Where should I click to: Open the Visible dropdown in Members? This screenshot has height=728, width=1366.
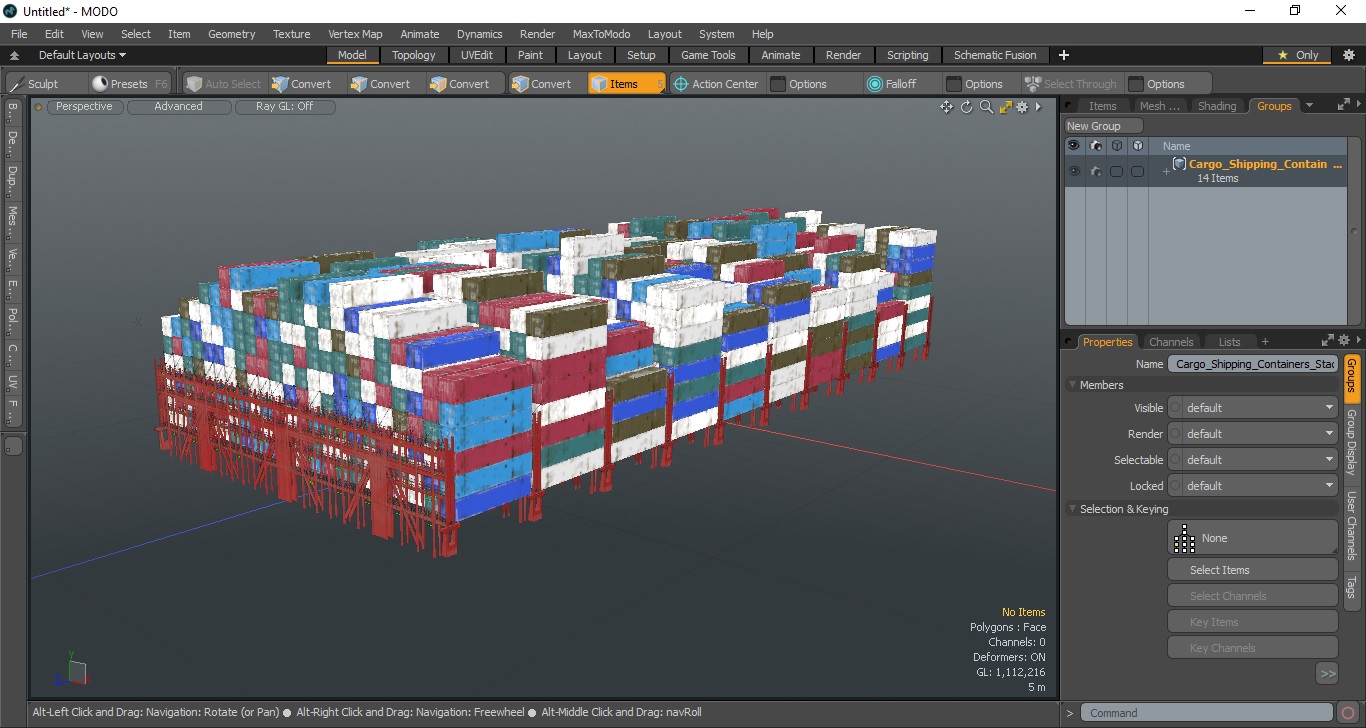pyautogui.click(x=1253, y=408)
